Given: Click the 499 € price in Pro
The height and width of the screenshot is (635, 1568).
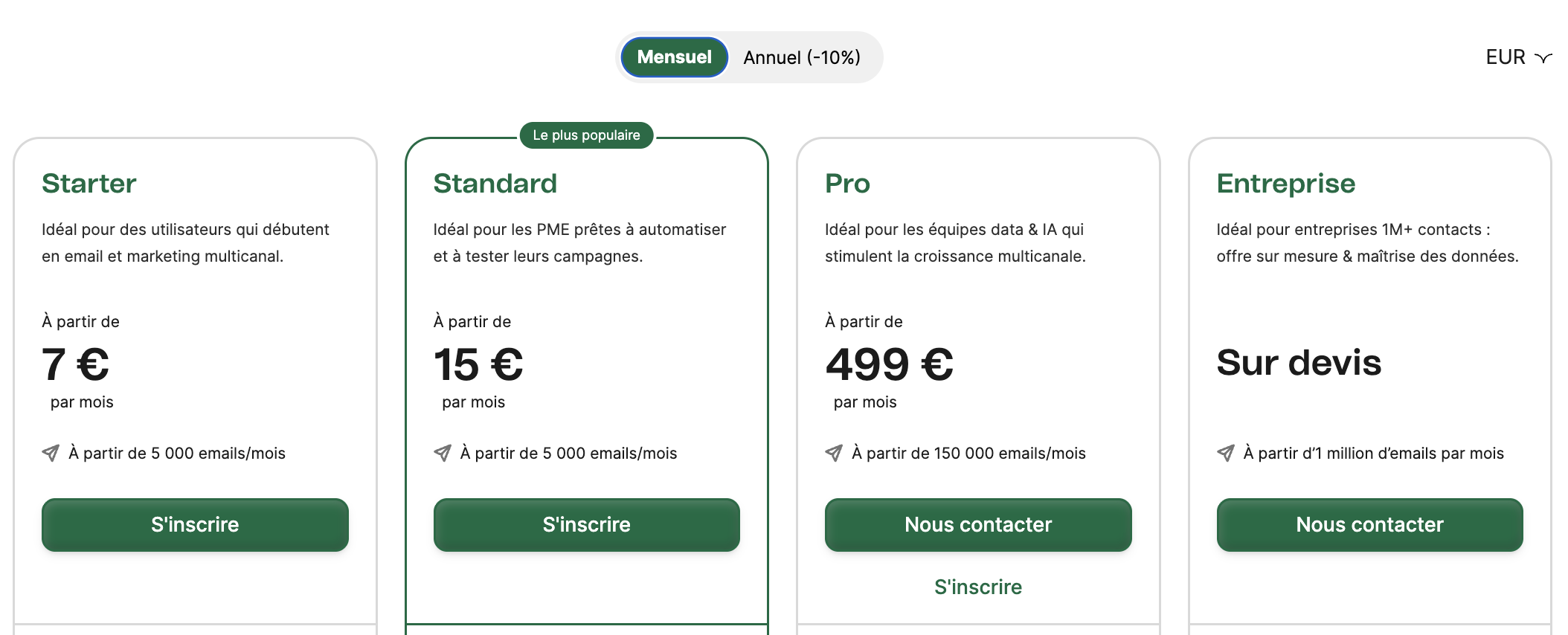Looking at the screenshot, I should 890,364.
